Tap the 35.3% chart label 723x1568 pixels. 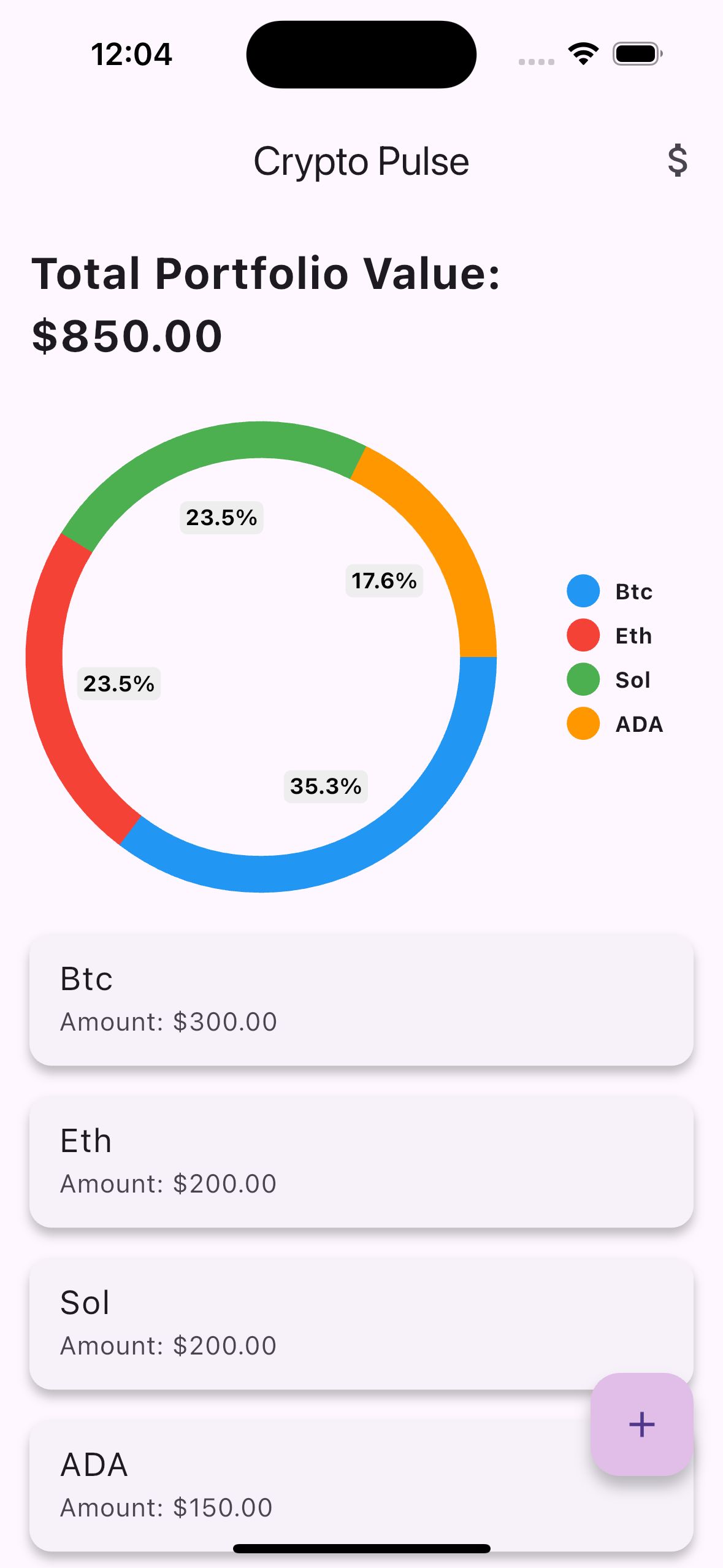click(x=326, y=786)
